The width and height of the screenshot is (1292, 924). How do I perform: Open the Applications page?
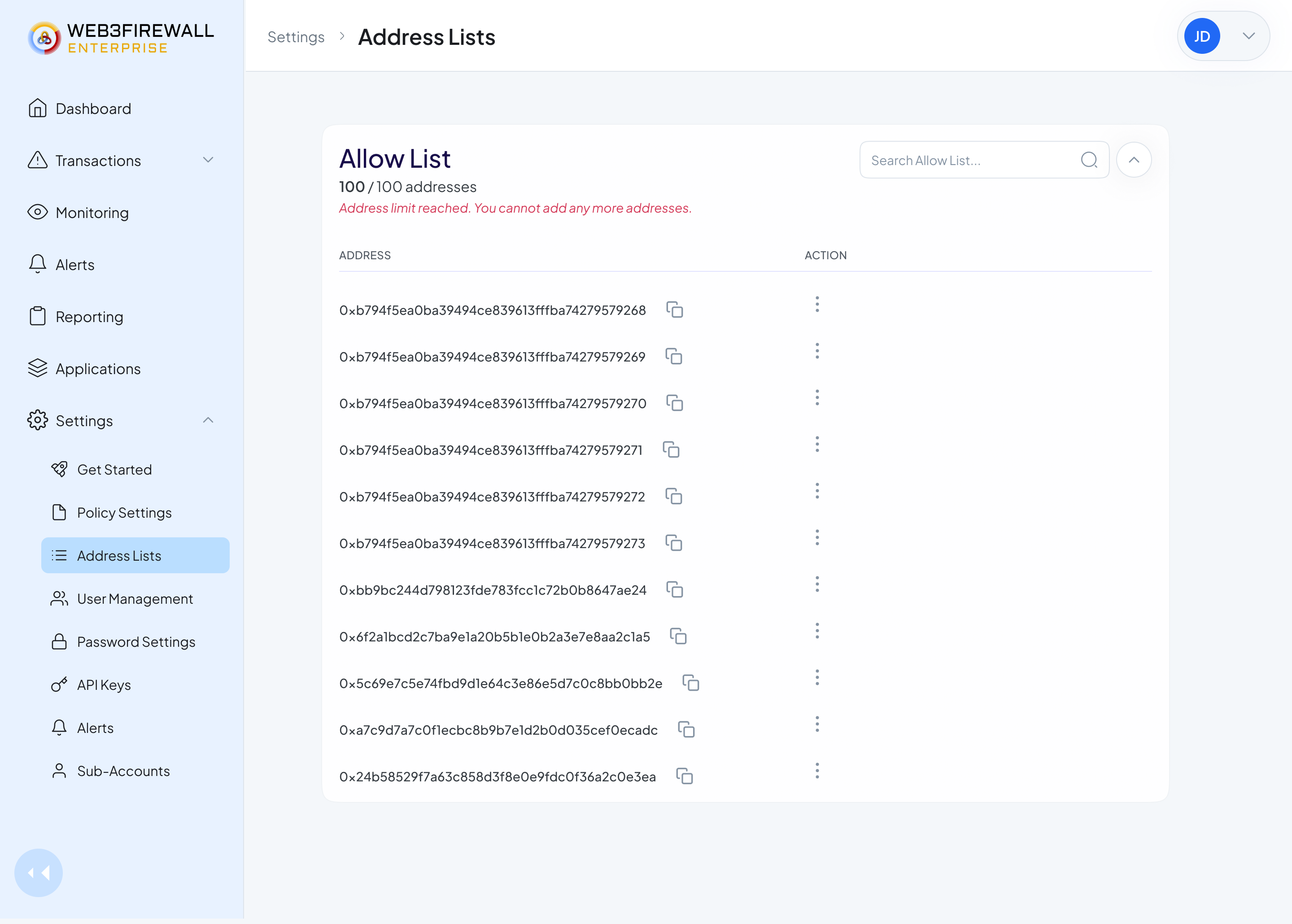coord(84,369)
